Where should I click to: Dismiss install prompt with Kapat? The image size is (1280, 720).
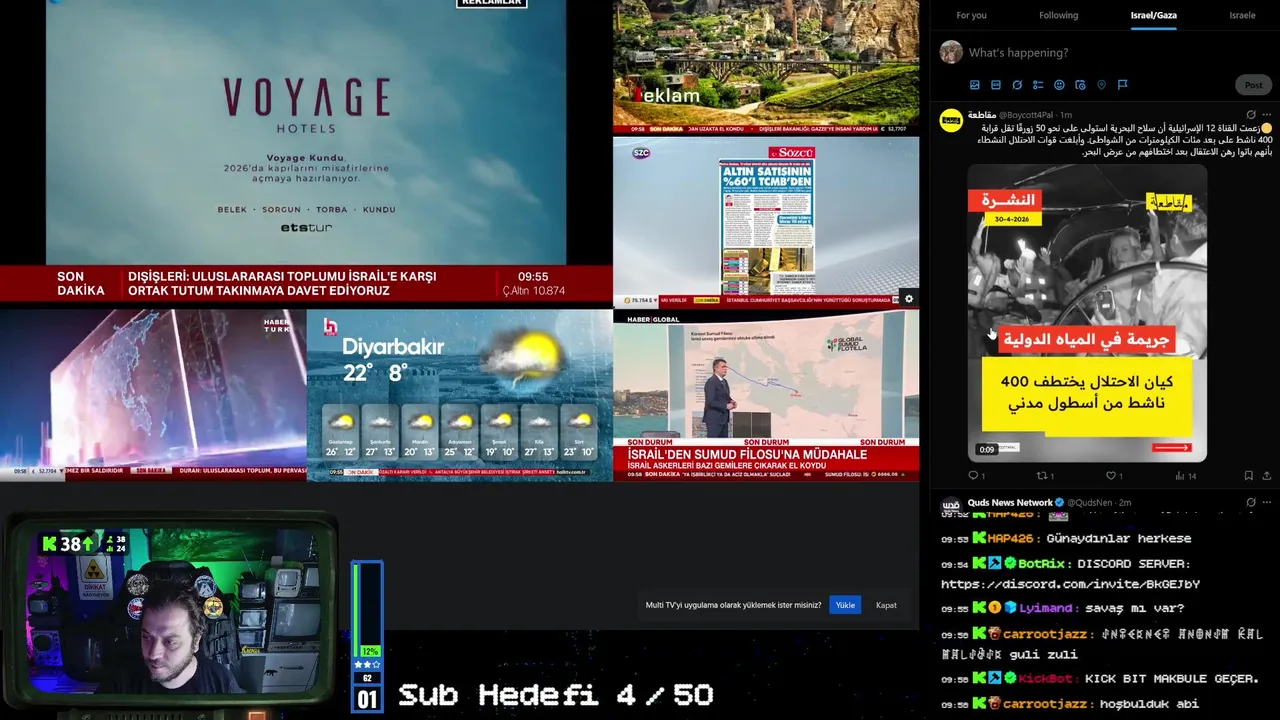pyautogui.click(x=886, y=605)
